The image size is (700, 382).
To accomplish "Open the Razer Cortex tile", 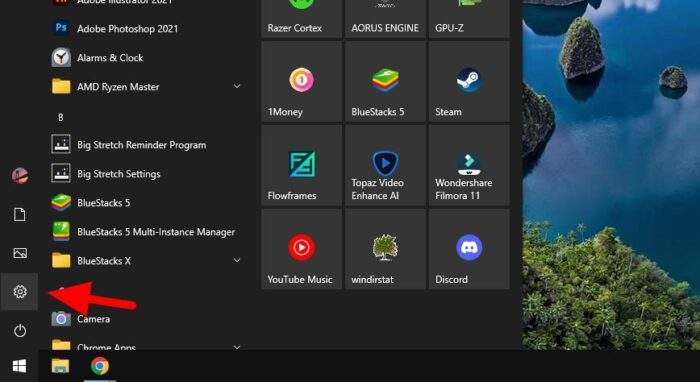I will click(301, 19).
